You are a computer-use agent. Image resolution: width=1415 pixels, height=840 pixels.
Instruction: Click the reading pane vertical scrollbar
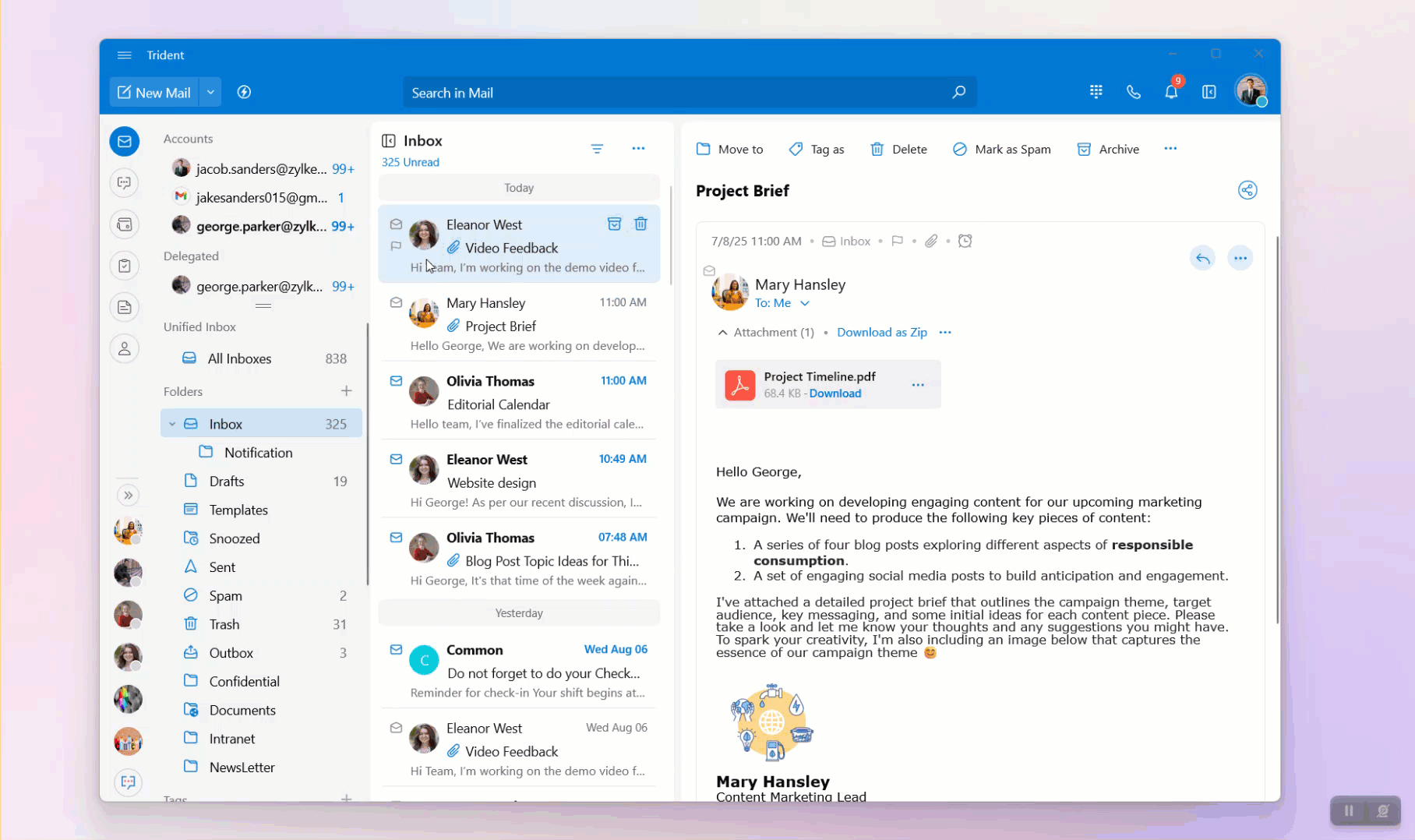(1276, 429)
